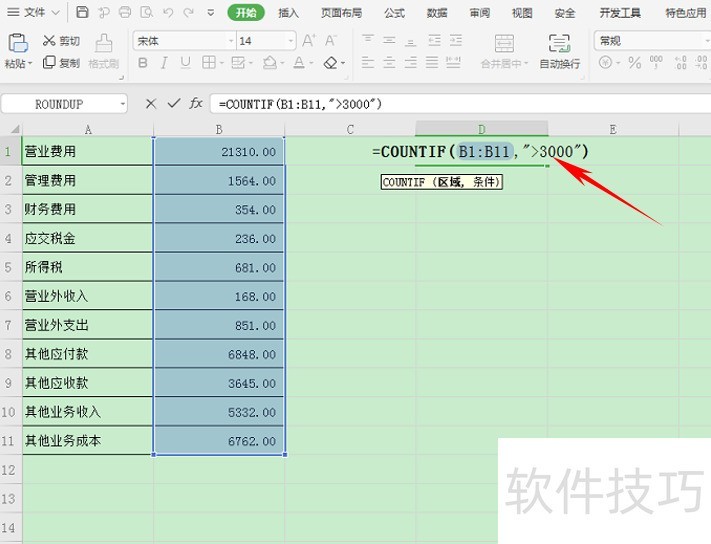
Task: Switch to the 公式 ribbon tab
Action: [394, 13]
